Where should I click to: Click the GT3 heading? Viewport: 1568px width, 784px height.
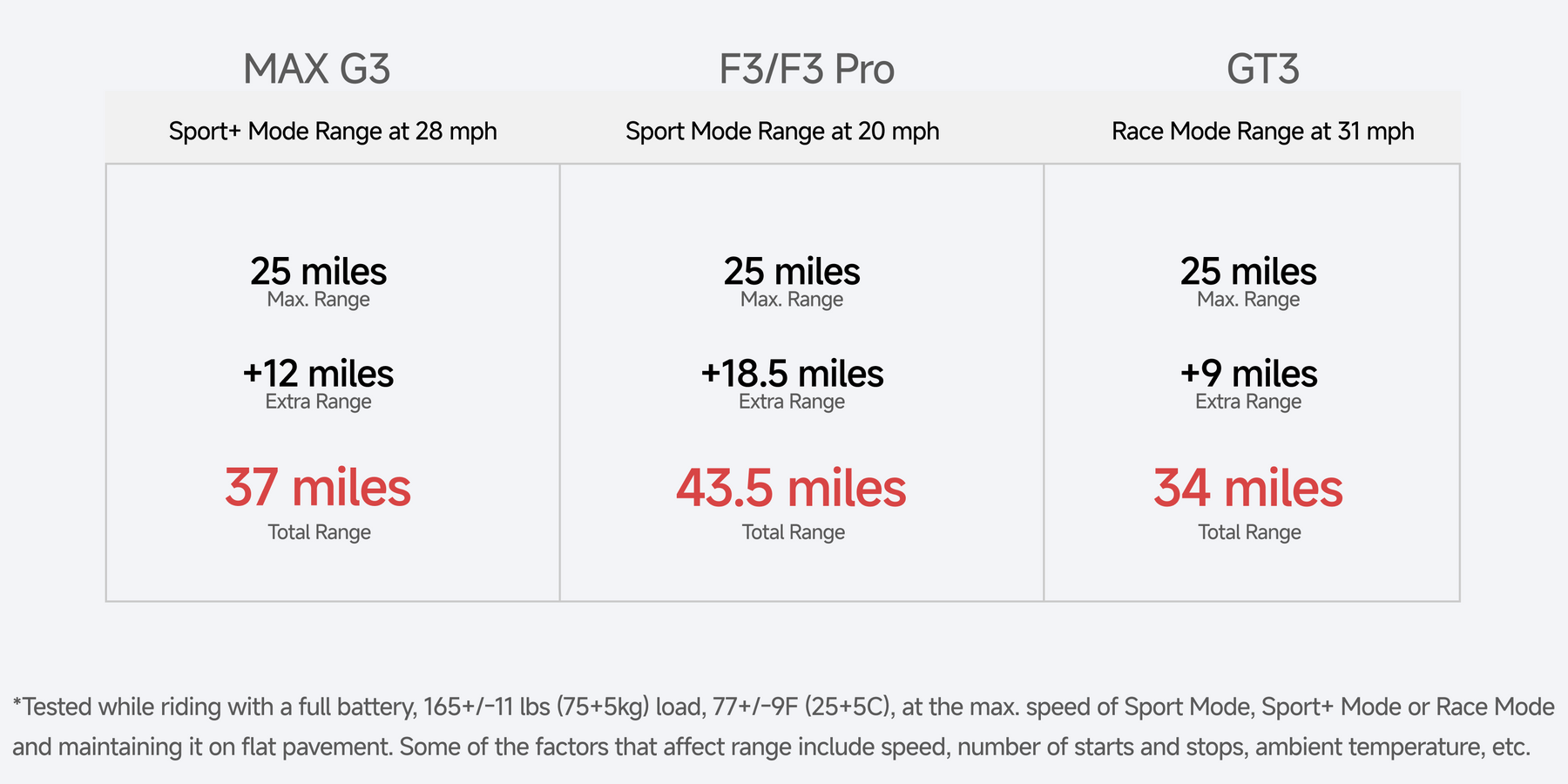click(x=1263, y=69)
